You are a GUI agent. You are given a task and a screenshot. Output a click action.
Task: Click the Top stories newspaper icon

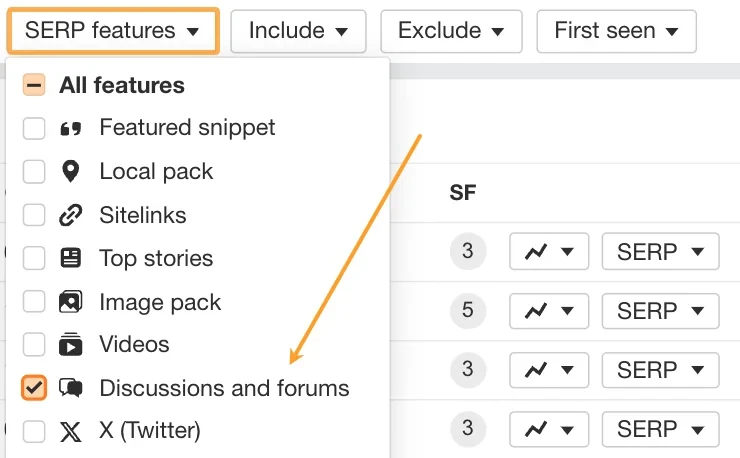pyautogui.click(x=71, y=258)
